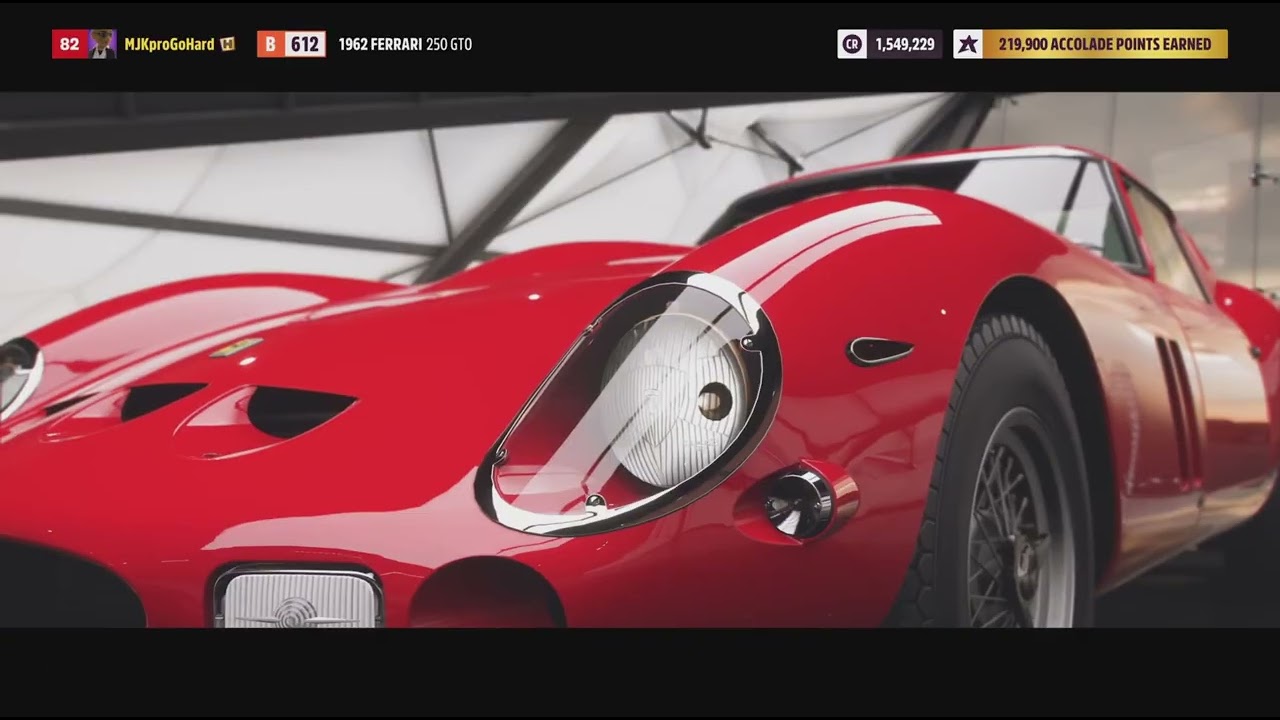Click the orange B class badge
This screenshot has height=720, width=1280.
point(271,44)
